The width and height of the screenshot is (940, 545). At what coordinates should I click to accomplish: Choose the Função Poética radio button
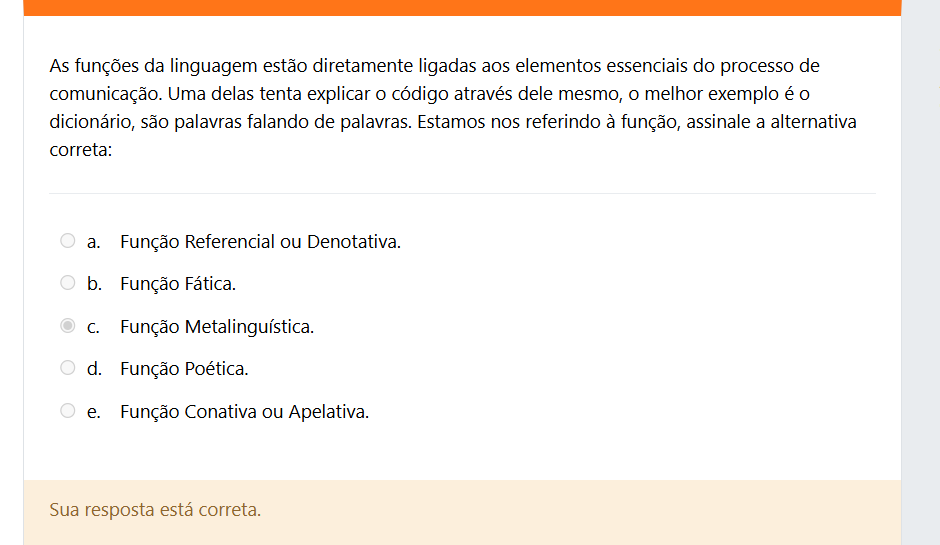[x=68, y=368]
